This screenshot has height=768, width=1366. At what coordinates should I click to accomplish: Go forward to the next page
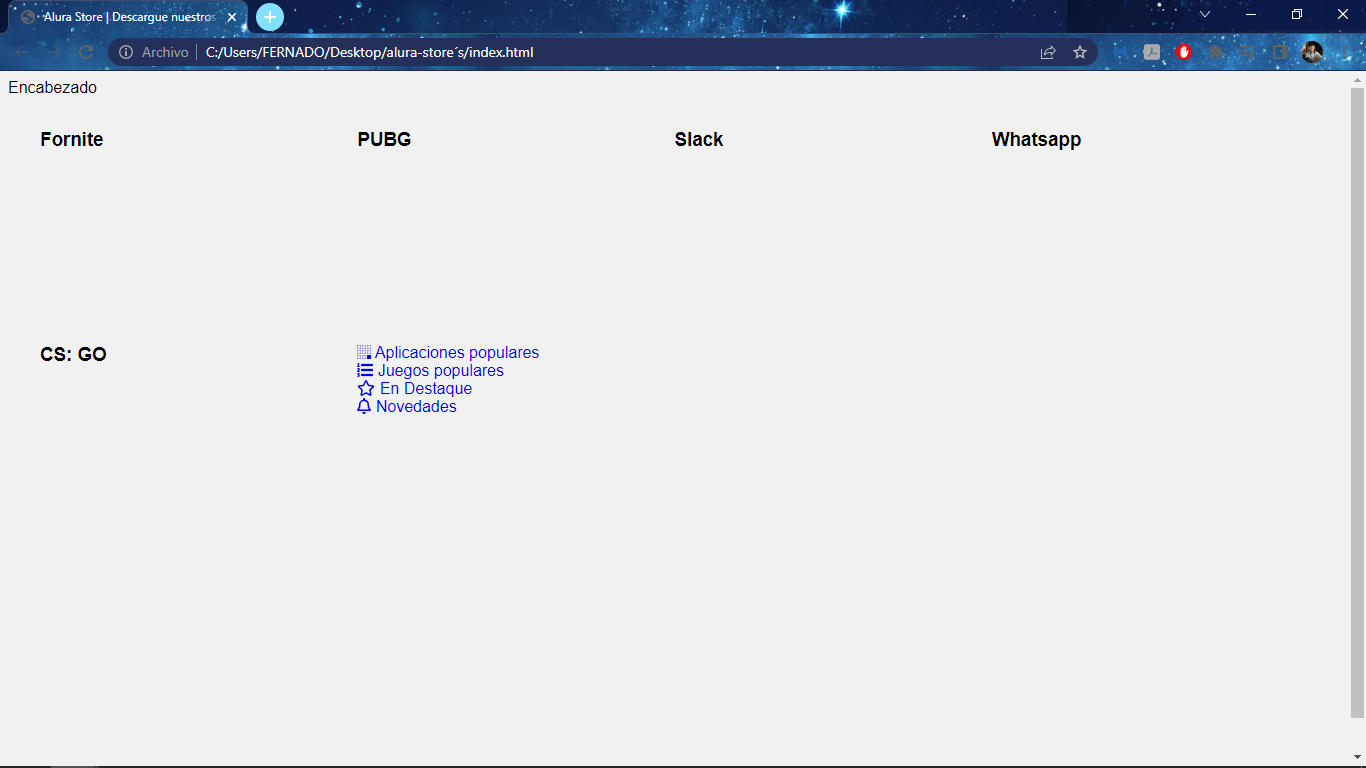tap(54, 52)
